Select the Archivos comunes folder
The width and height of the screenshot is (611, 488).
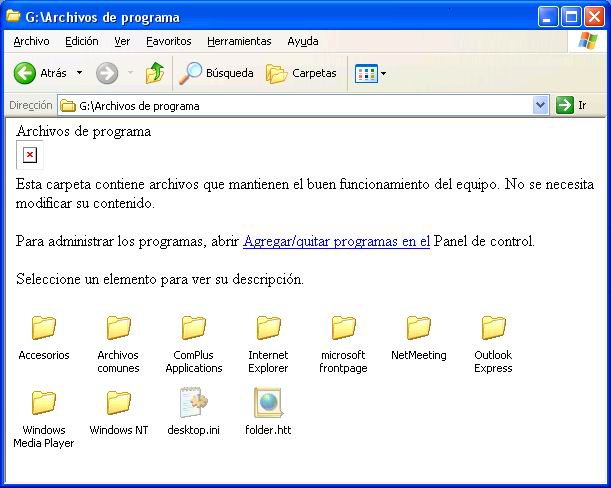(118, 344)
